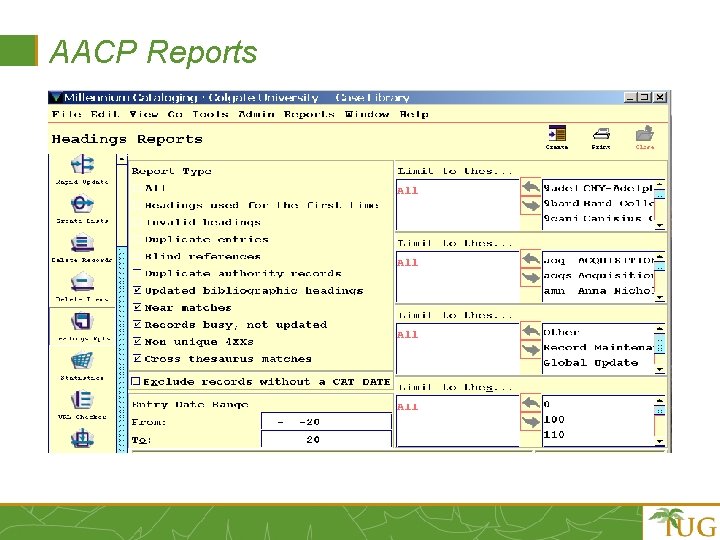Select '100' in the bottom list
This screenshot has height=540, width=720.
coord(554,419)
